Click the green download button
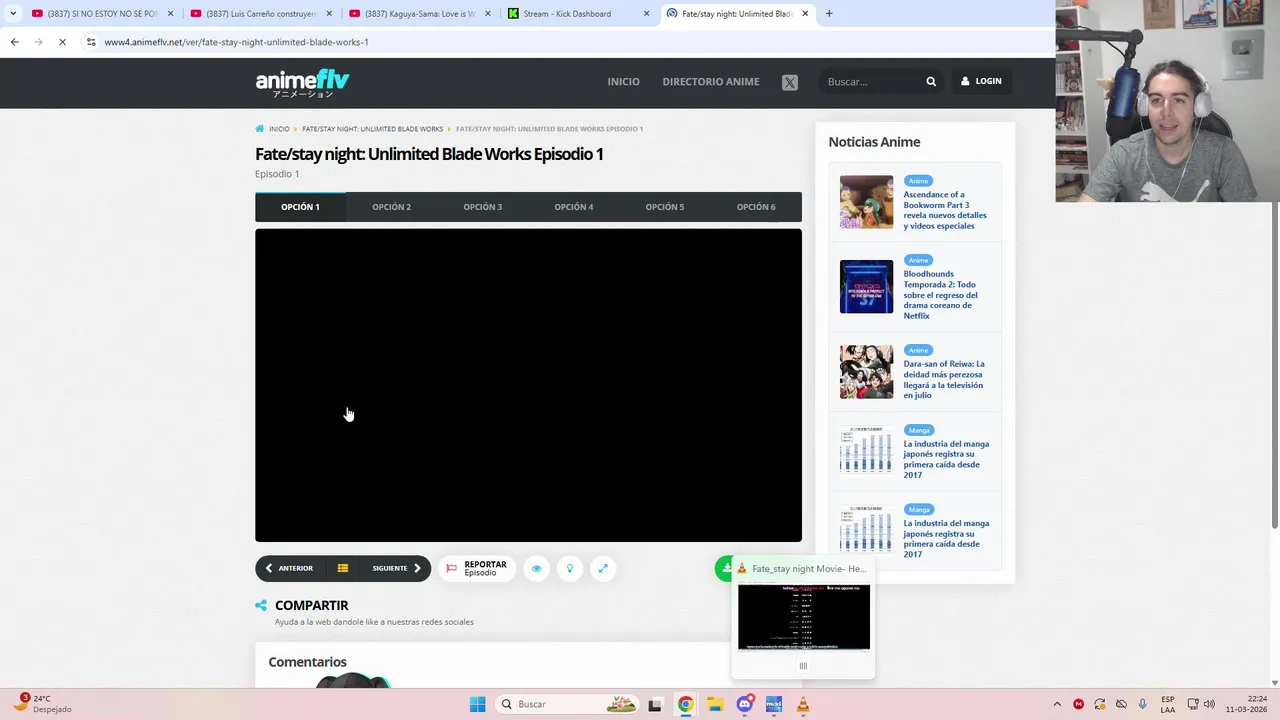Viewport: 1280px width, 720px height. [x=725, y=568]
